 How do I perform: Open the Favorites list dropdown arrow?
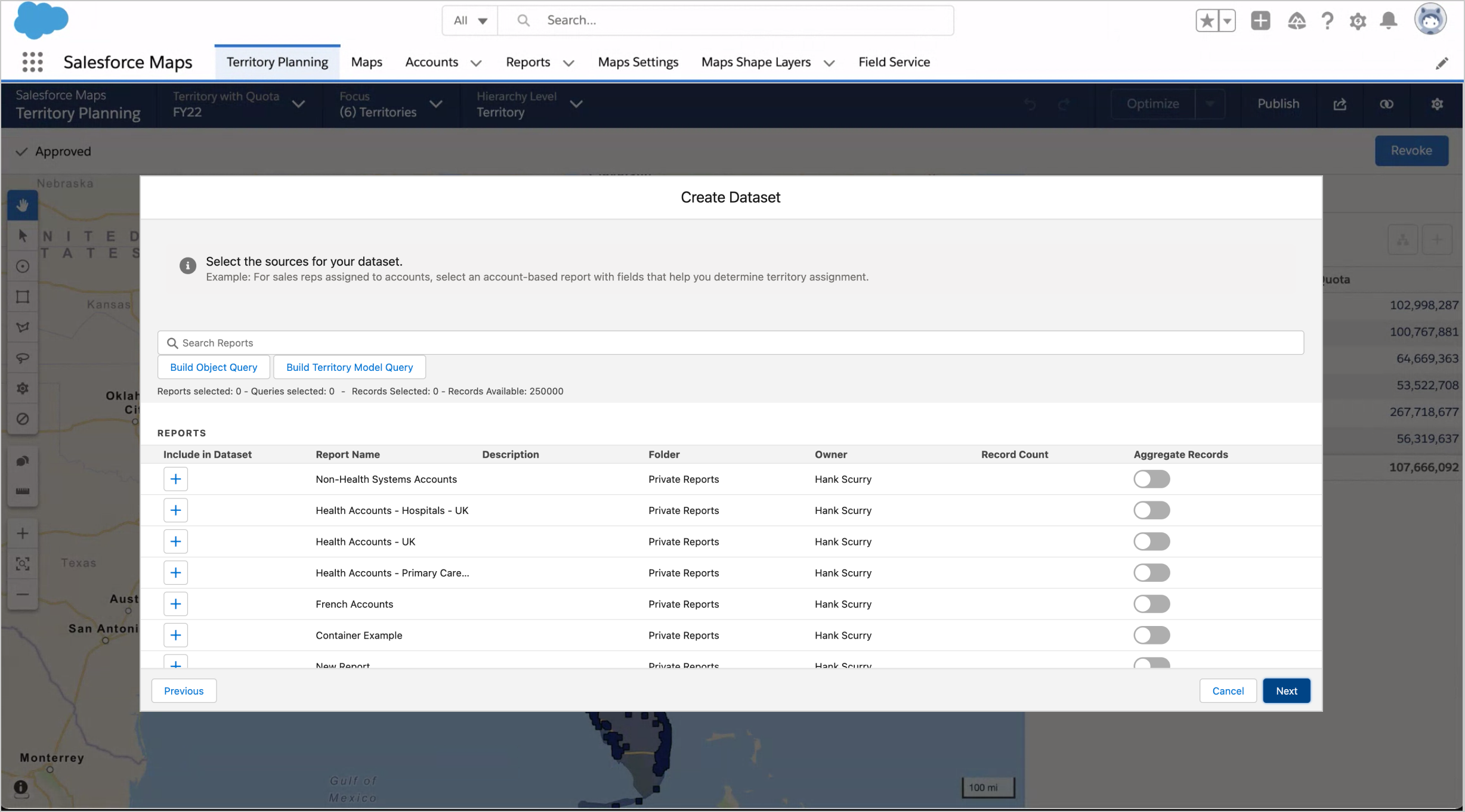pyautogui.click(x=1227, y=21)
